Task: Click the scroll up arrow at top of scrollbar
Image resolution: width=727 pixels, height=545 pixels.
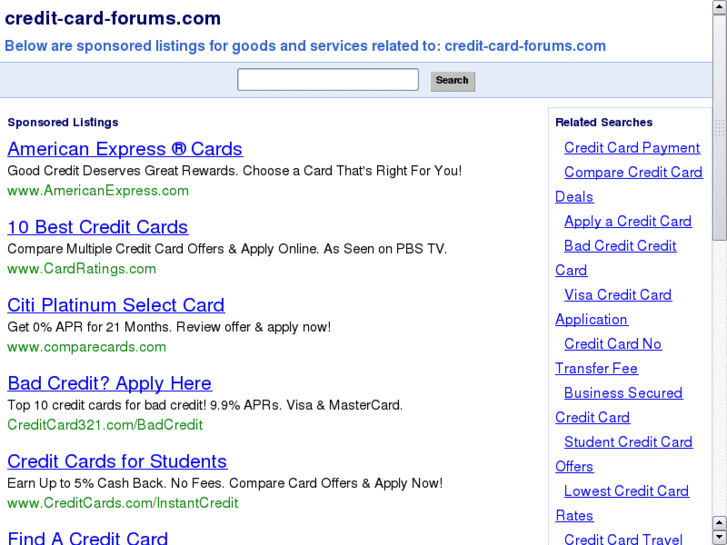Action: tap(720, 7)
